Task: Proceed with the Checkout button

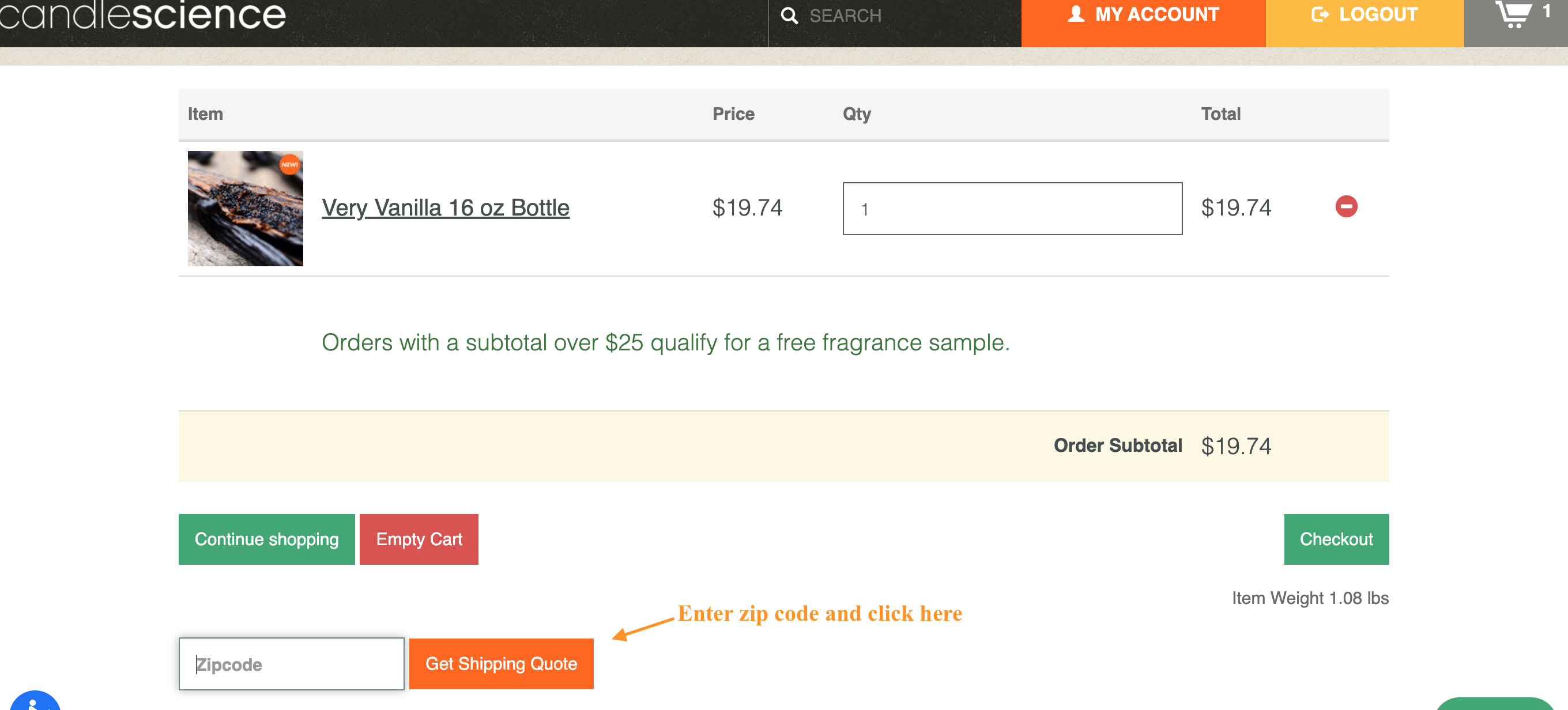Action: click(x=1336, y=539)
